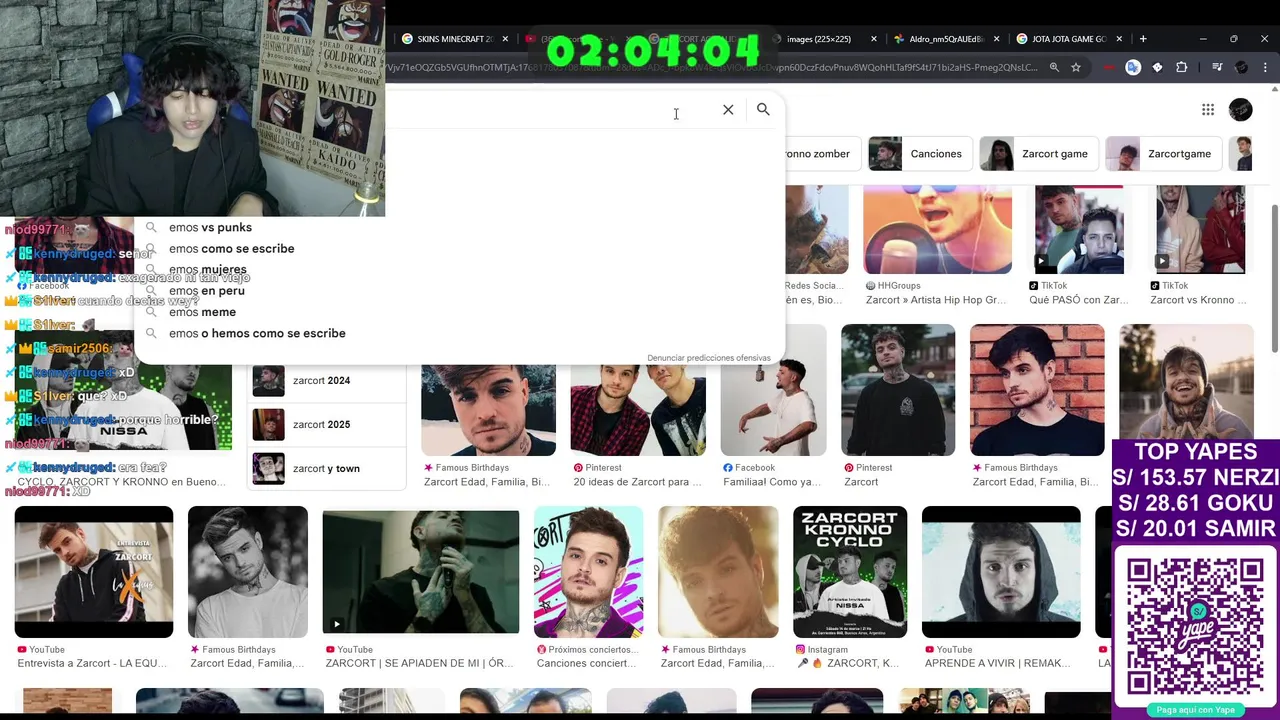Open ZARCORT SE APIADEN DE MI video thumbnail
This screenshot has height=720, width=1280.
[x=421, y=572]
